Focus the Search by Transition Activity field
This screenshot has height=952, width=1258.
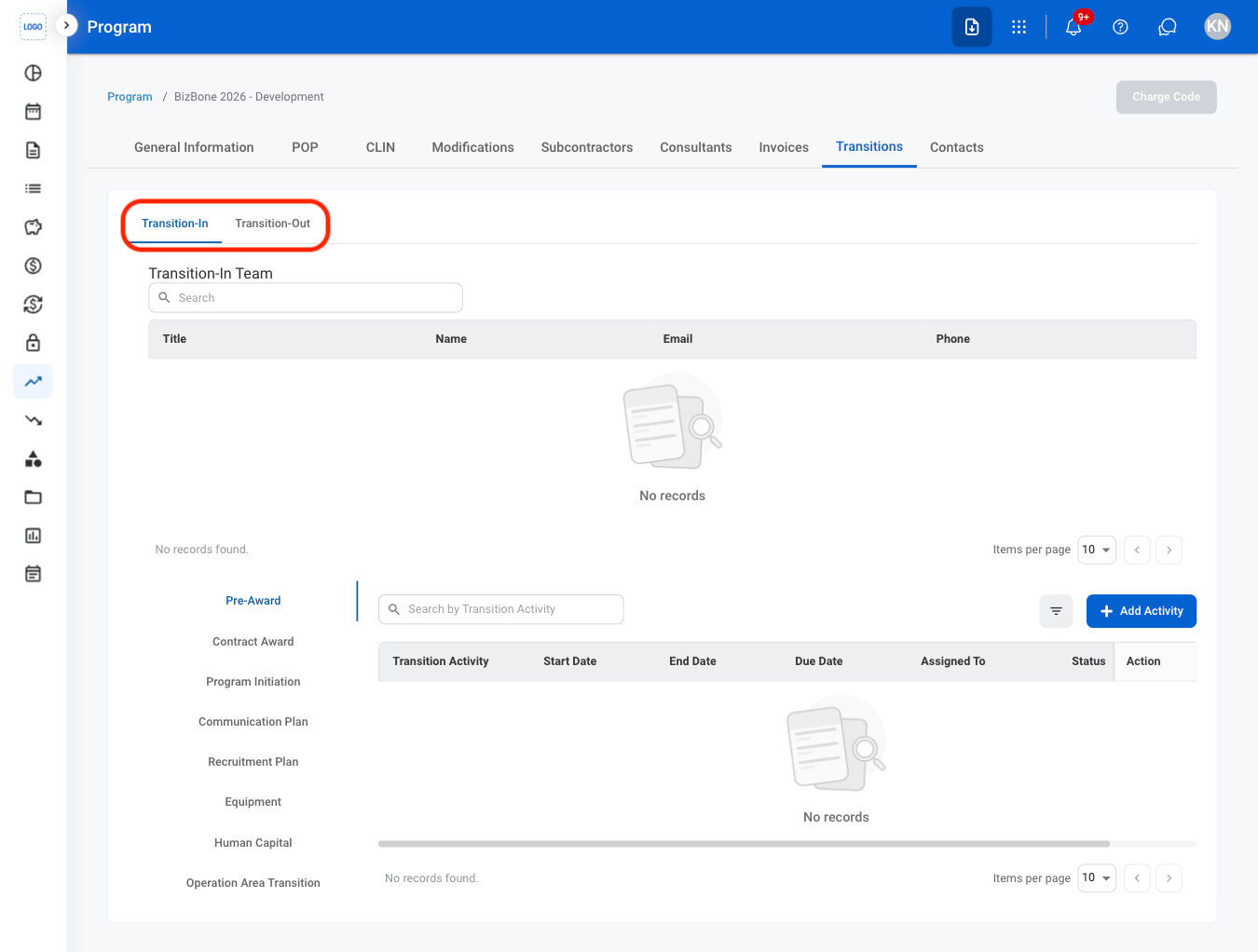(500, 609)
